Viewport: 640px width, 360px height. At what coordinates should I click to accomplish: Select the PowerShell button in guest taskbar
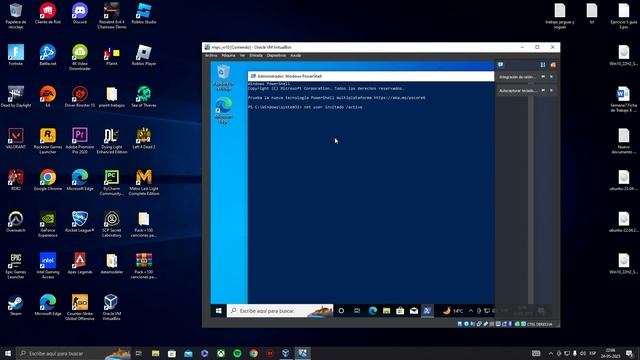pos(427,311)
